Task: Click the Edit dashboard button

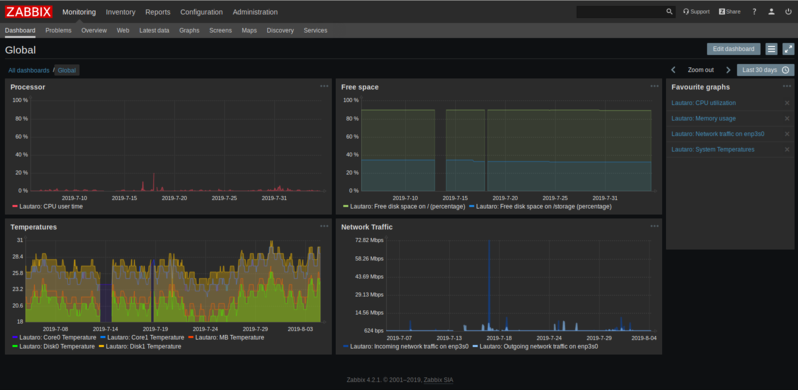Action: (733, 49)
